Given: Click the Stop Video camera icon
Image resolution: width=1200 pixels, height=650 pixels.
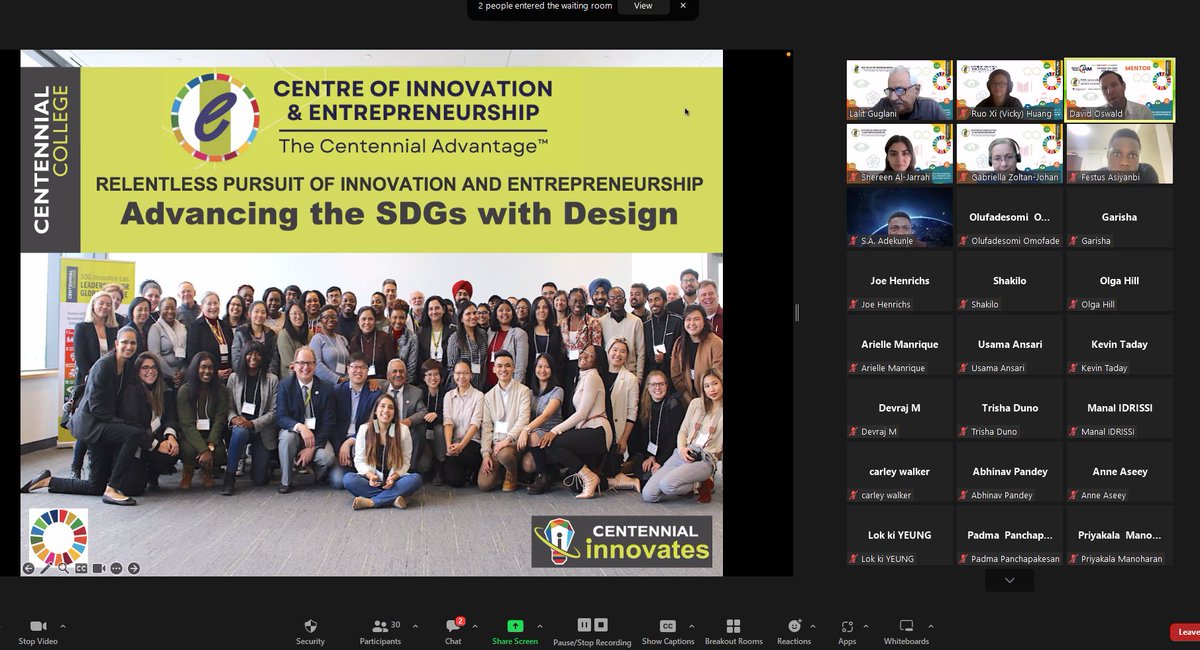Looking at the screenshot, I should pos(38,626).
